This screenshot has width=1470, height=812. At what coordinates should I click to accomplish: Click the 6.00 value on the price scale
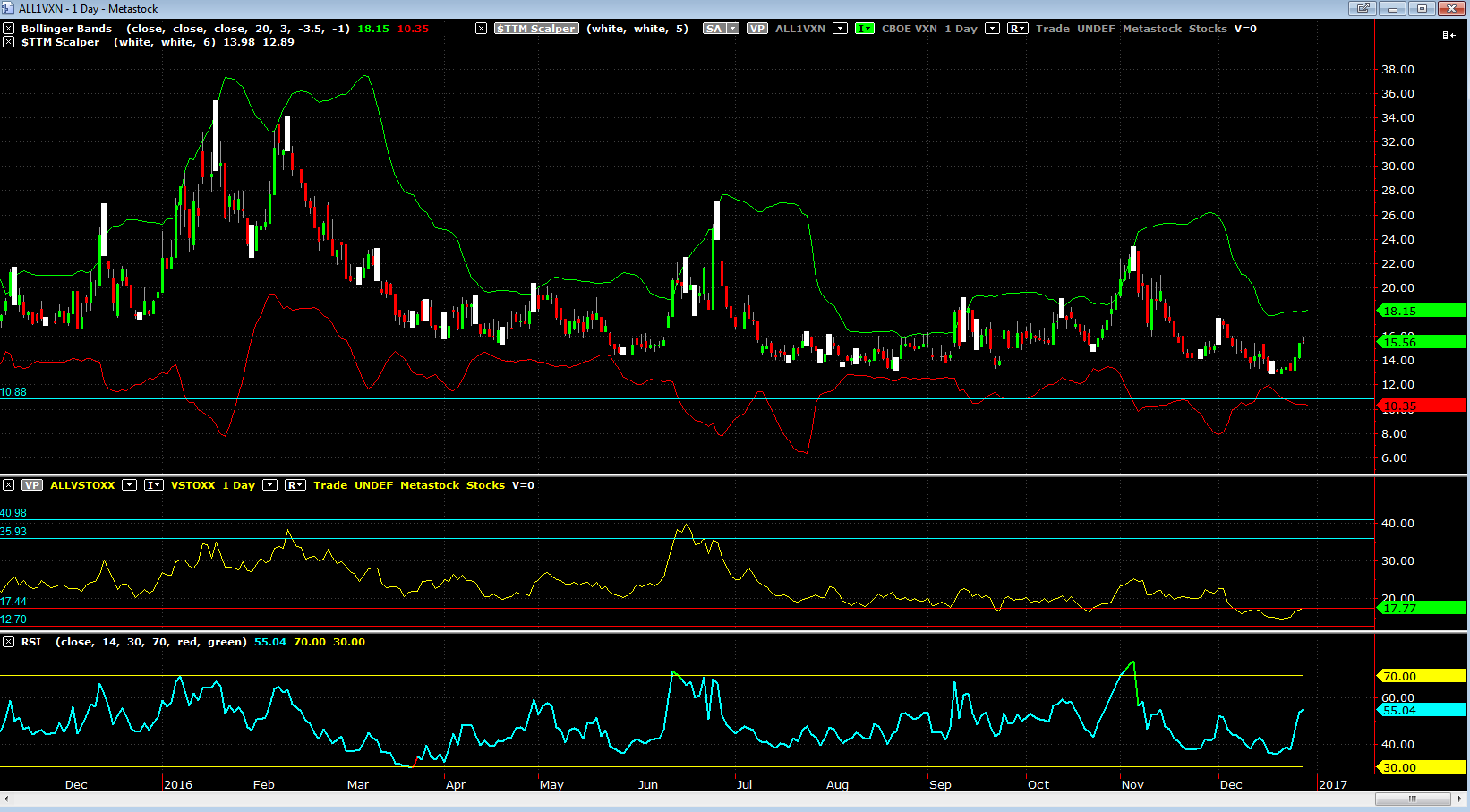point(1394,457)
